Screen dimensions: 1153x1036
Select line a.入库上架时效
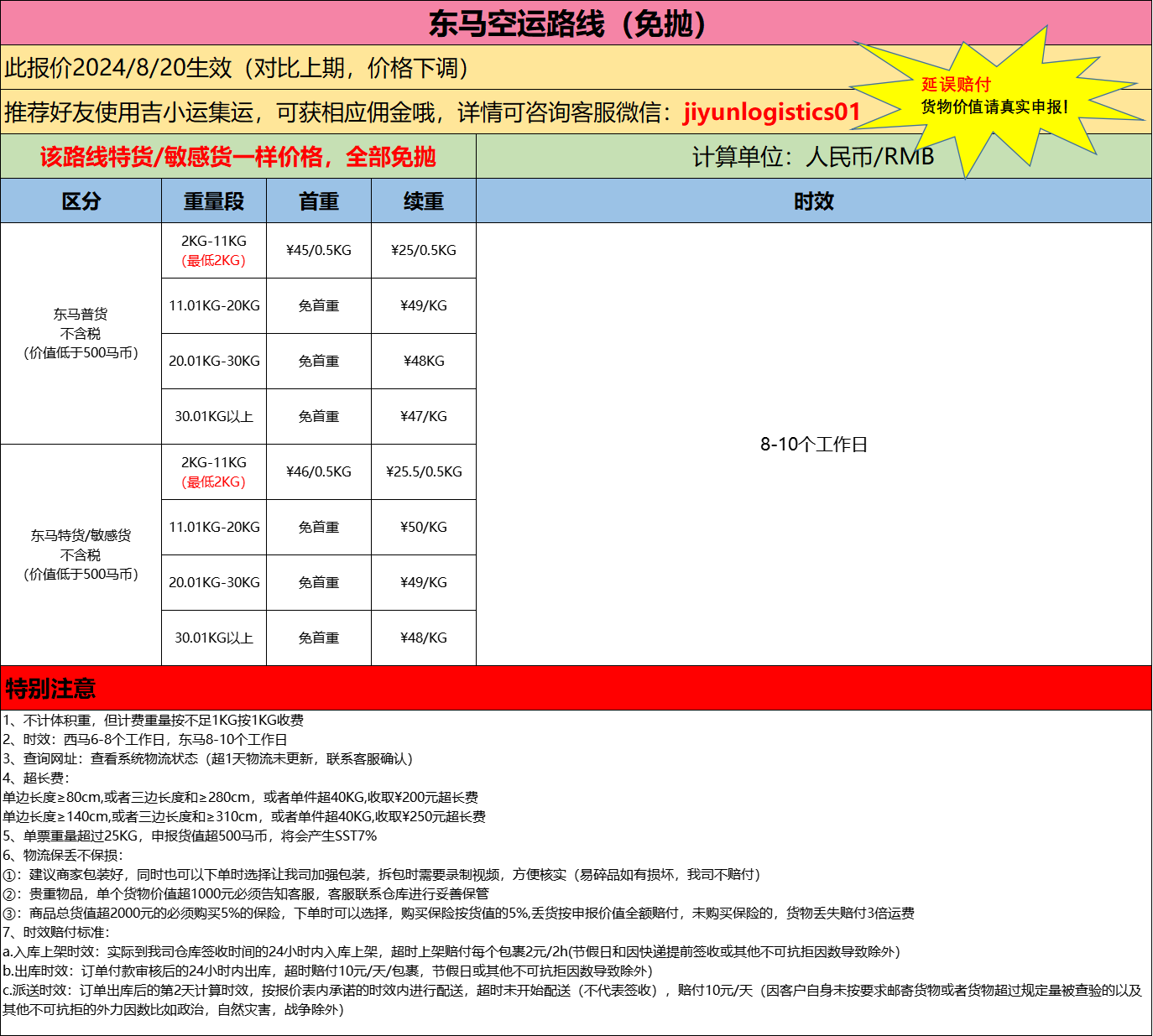[x=451, y=952]
